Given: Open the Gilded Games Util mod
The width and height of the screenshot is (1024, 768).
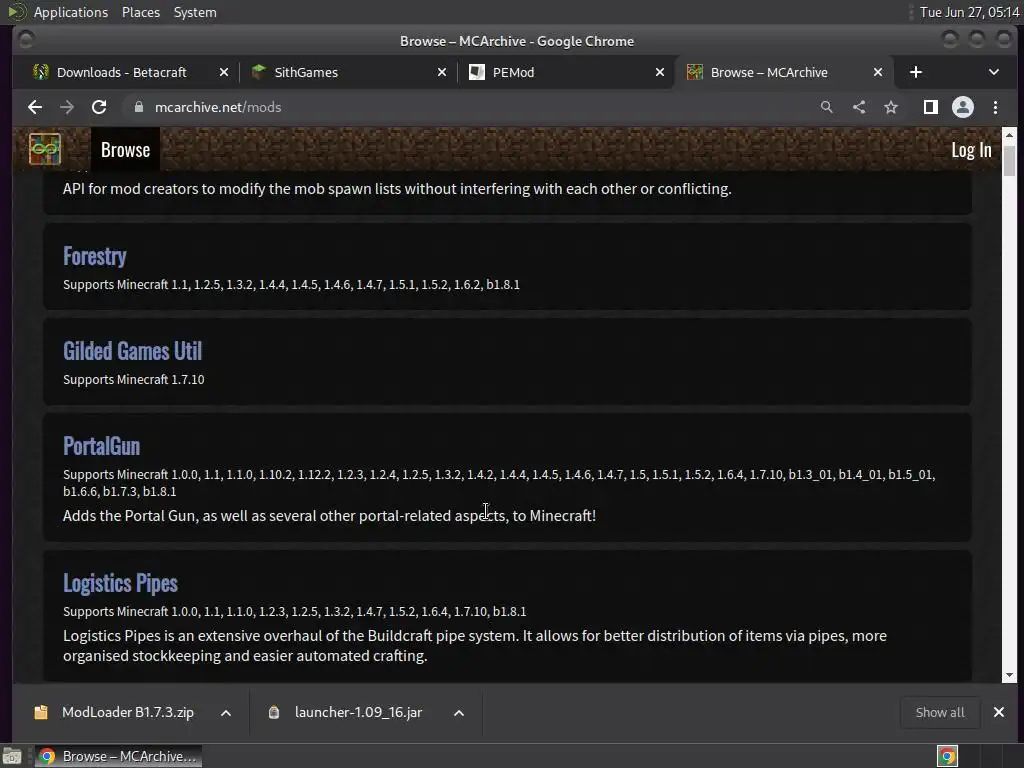Looking at the screenshot, I should point(133,351).
